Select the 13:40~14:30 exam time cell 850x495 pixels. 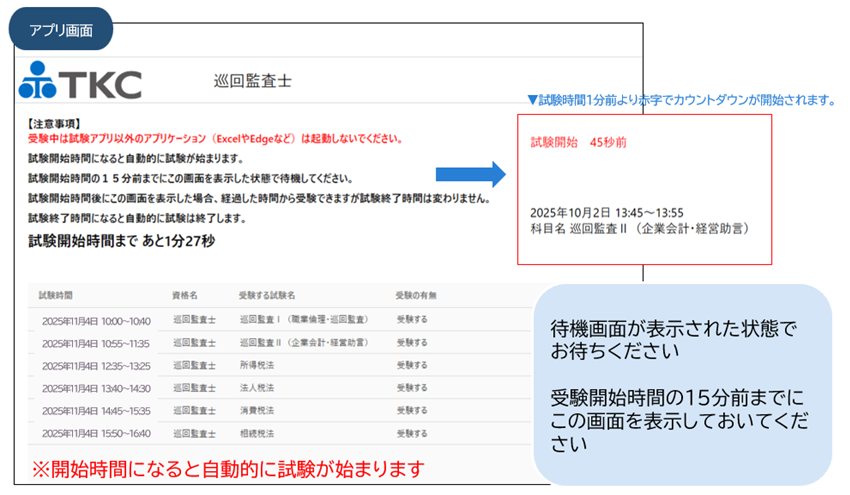pos(96,389)
